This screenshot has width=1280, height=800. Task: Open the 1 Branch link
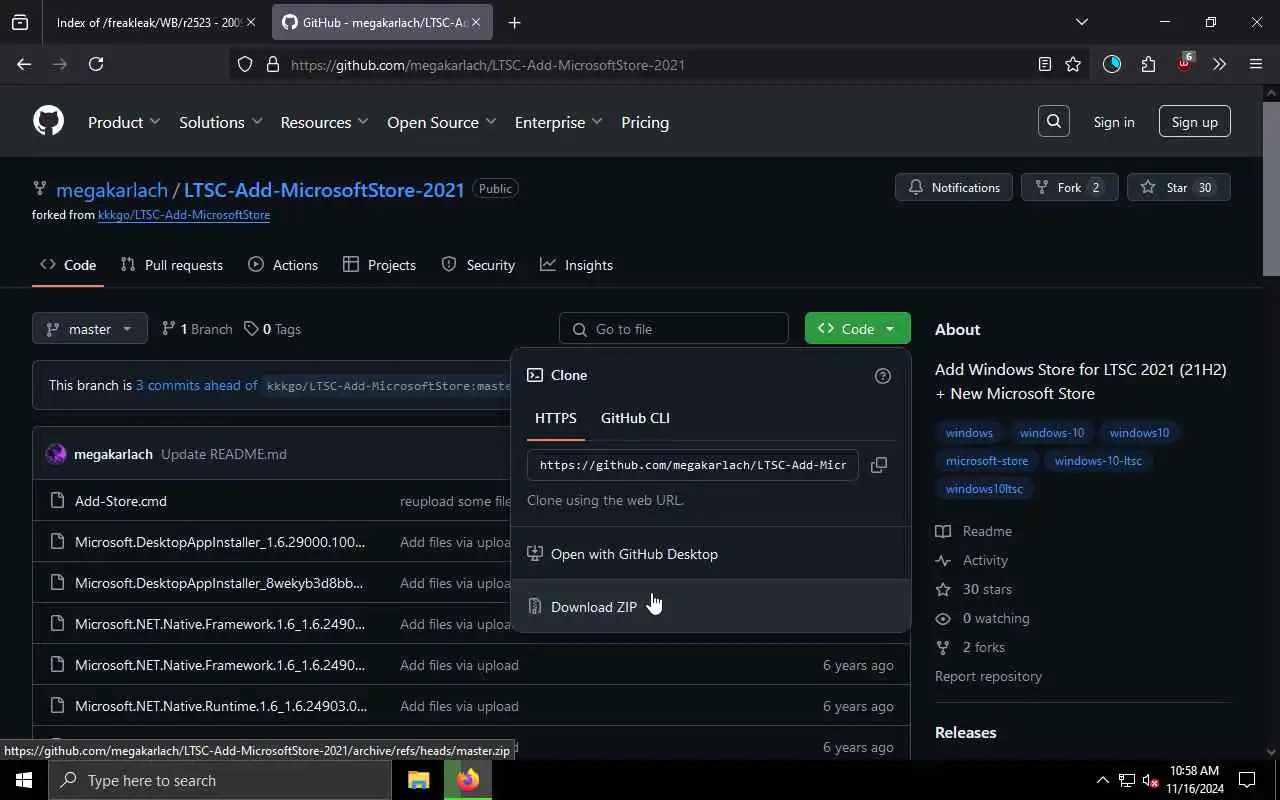pos(197,329)
